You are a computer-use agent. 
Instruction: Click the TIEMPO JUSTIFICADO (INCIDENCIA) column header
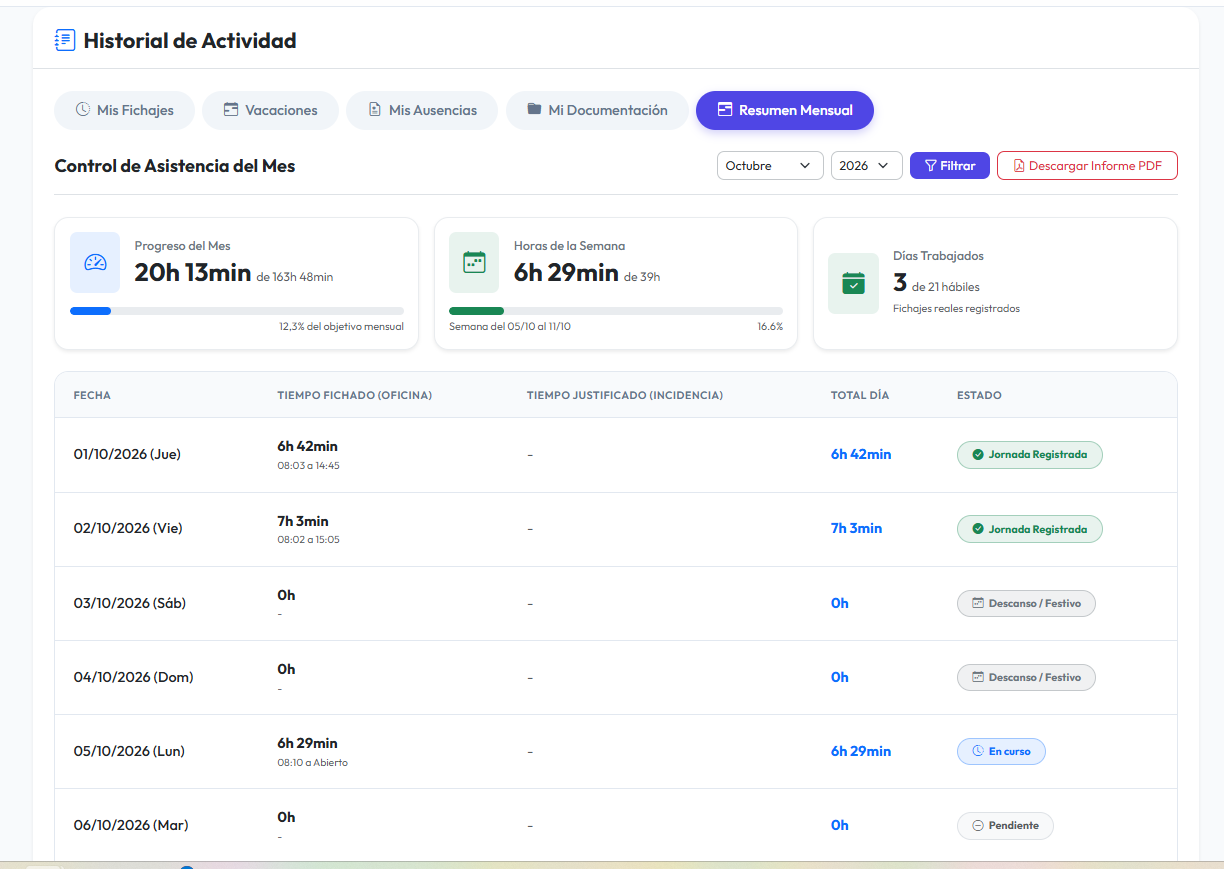(625, 395)
